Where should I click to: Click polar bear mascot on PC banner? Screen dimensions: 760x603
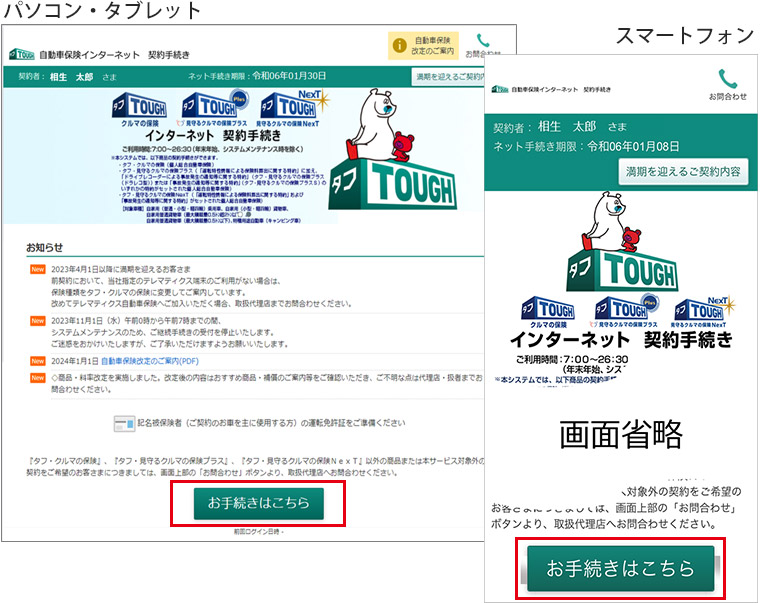tap(373, 124)
